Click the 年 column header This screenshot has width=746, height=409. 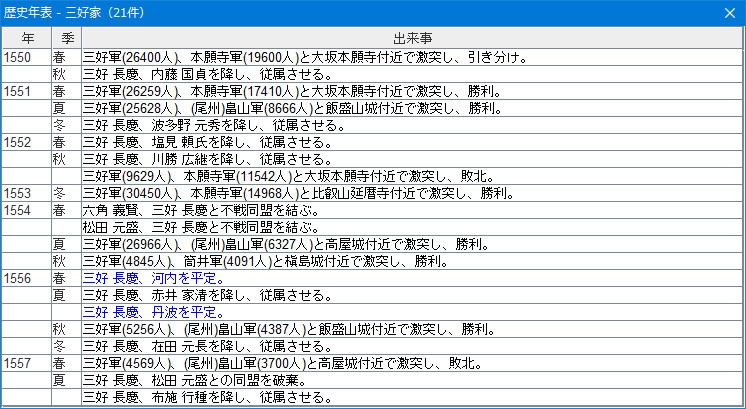pyautogui.click(x=26, y=37)
